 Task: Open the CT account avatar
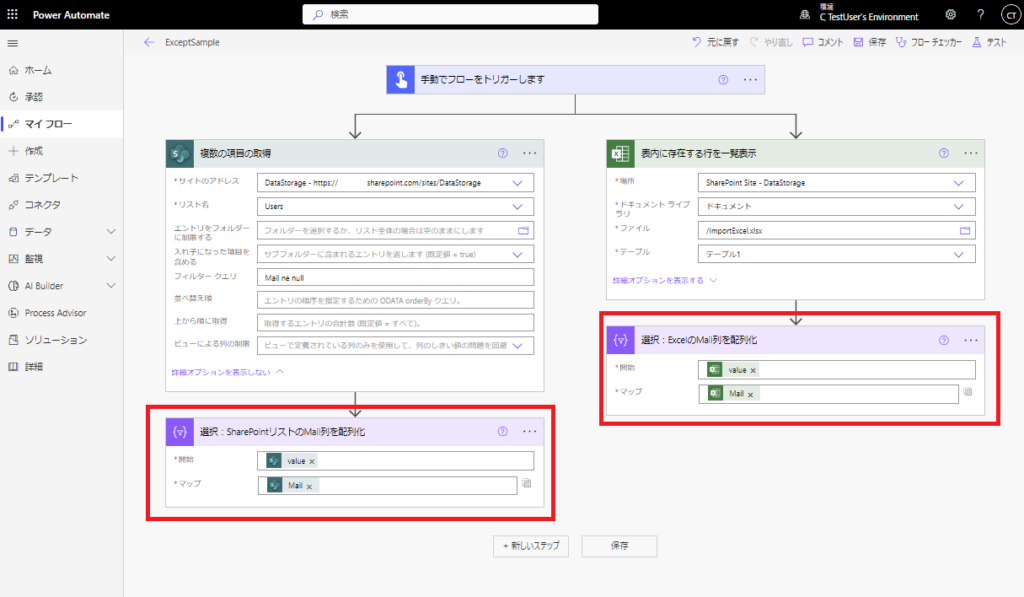1010,15
